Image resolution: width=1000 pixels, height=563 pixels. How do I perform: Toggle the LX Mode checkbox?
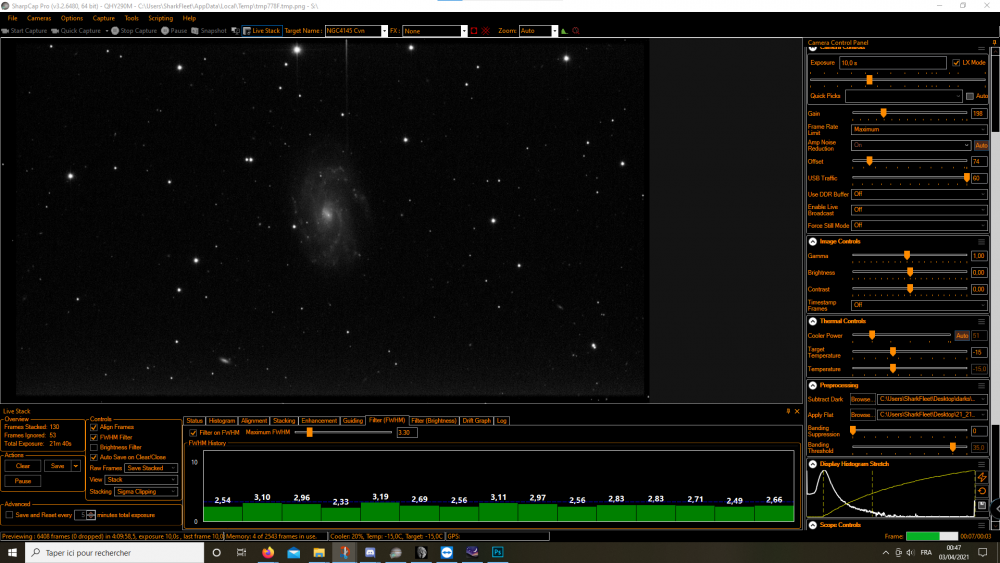pos(956,62)
